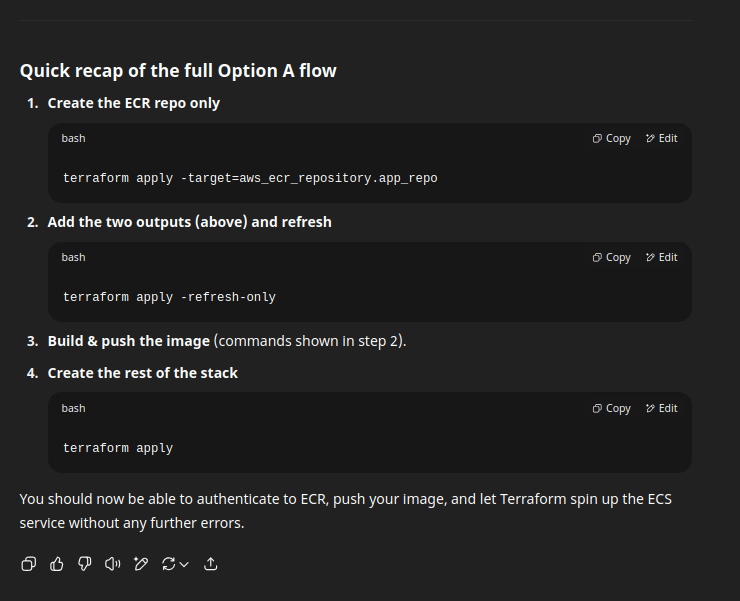Copy the ECR repository terraform command

[612, 138]
